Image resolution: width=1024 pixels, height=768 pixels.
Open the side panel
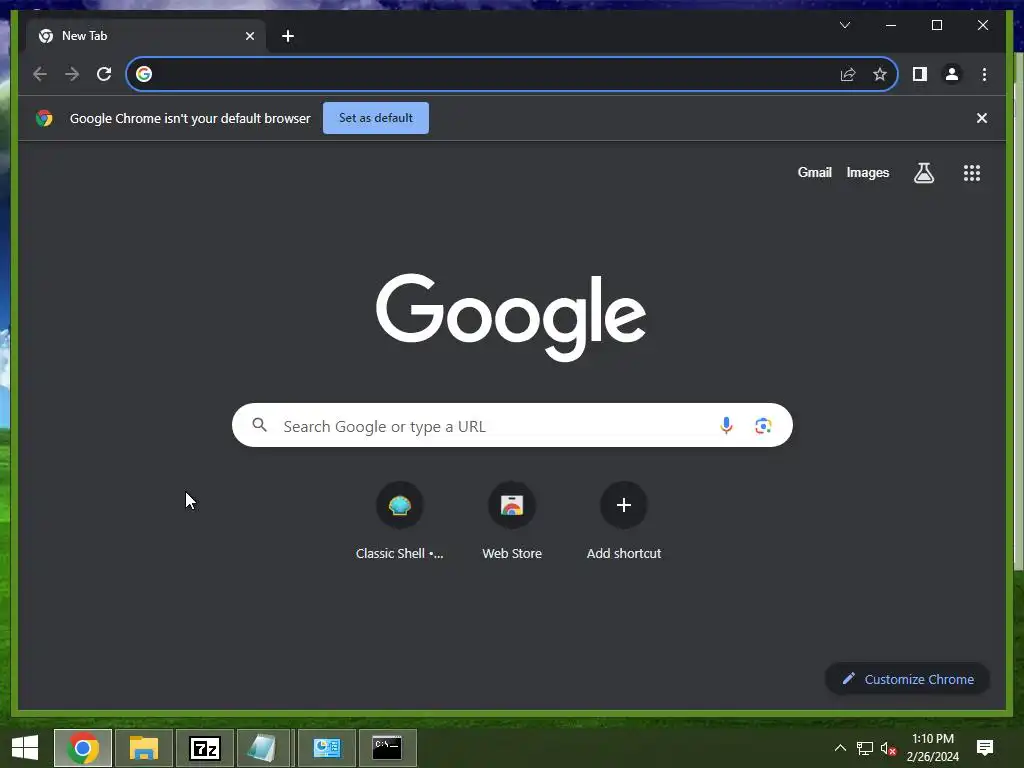tap(920, 74)
